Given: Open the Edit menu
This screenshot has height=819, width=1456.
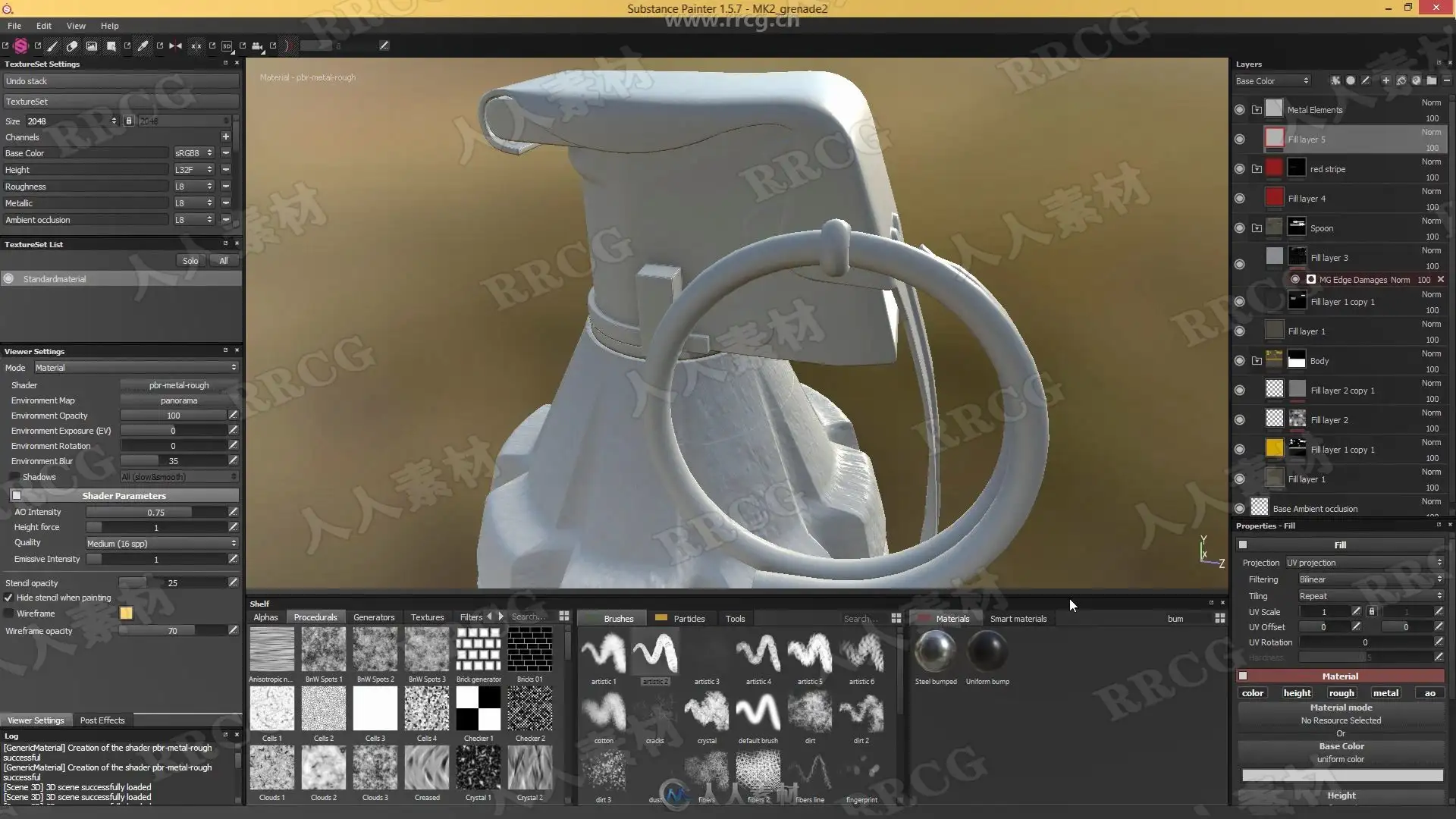Looking at the screenshot, I should [44, 25].
